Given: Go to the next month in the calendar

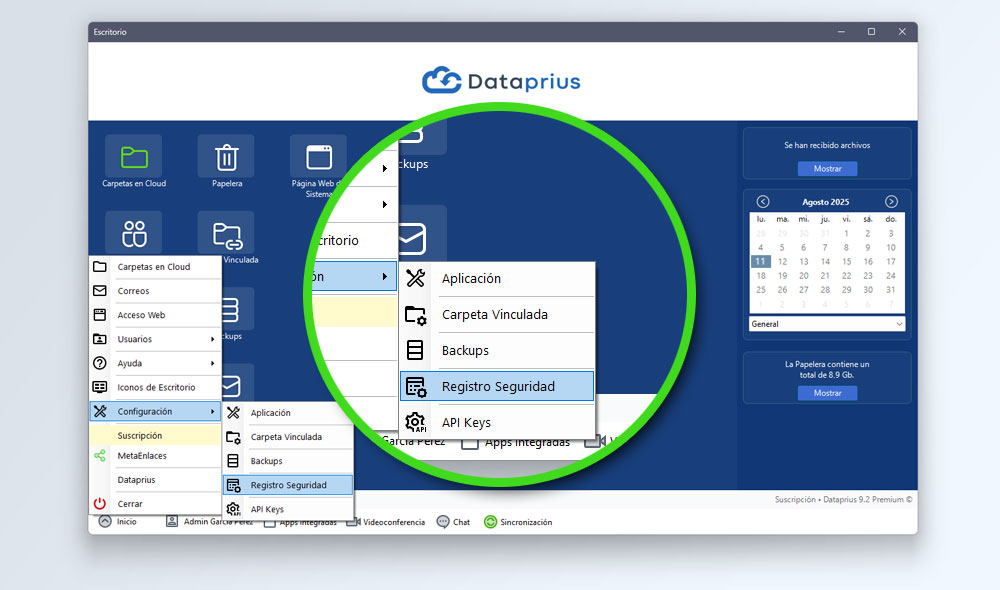Looking at the screenshot, I should [x=891, y=202].
